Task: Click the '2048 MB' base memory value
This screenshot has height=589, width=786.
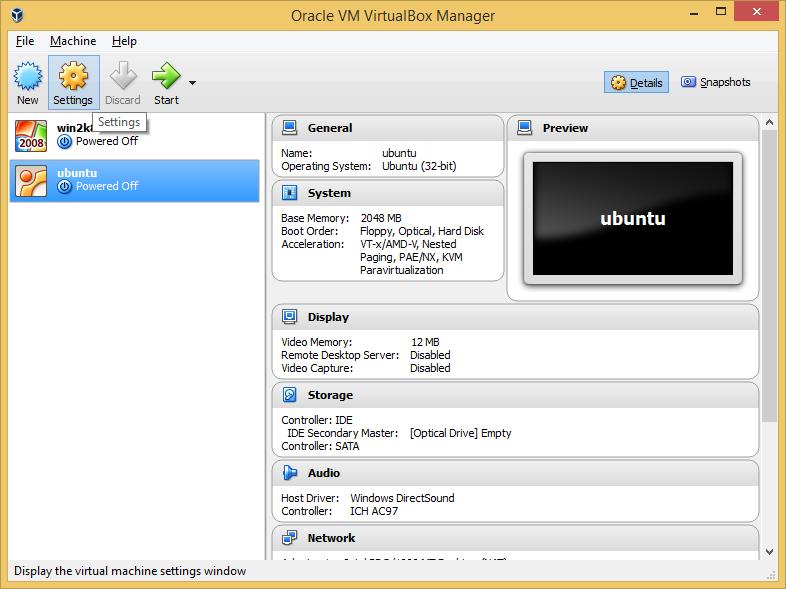Action: 381,218
